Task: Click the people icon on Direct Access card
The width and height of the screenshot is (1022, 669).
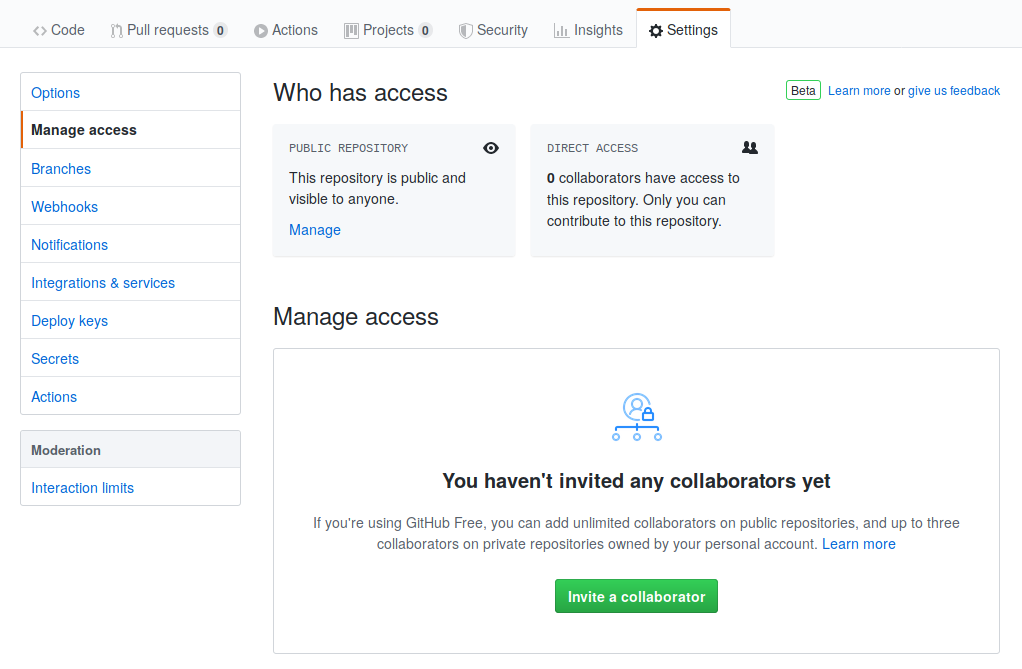Action: click(750, 147)
